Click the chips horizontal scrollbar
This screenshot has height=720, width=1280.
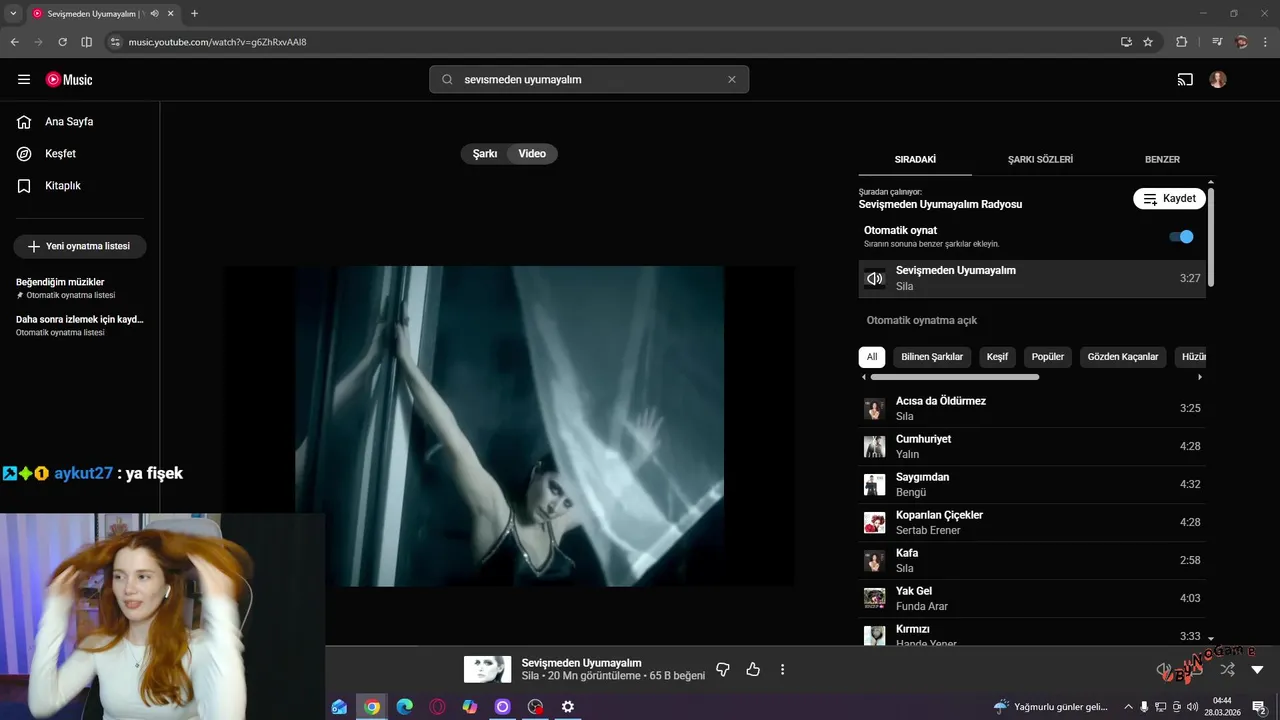tap(955, 377)
